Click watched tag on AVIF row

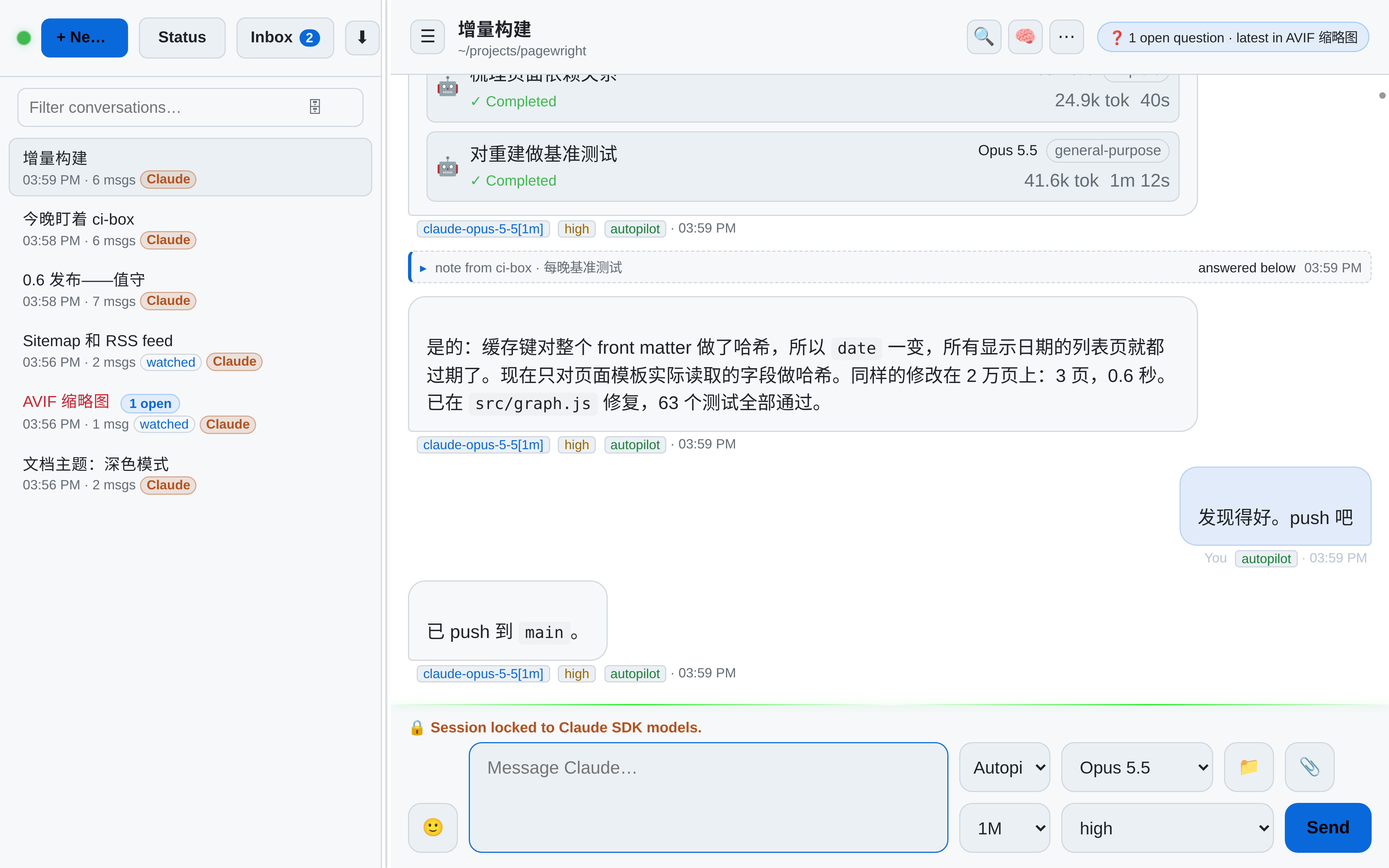point(163,424)
